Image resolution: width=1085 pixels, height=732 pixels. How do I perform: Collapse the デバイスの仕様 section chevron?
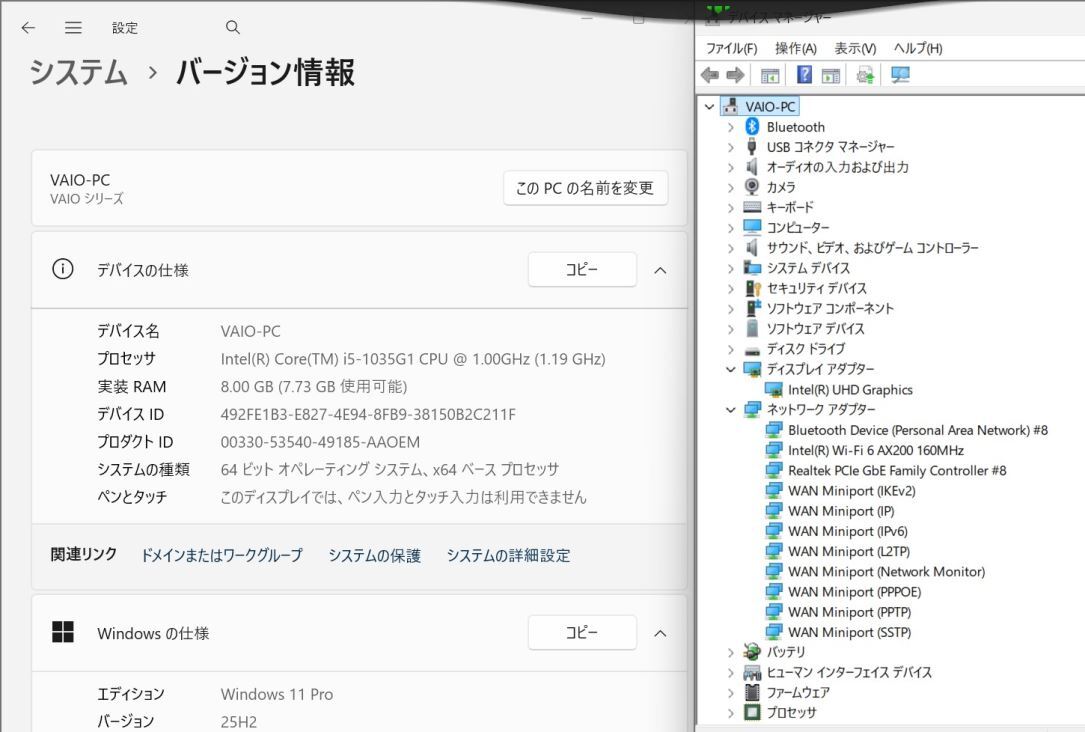point(658,269)
